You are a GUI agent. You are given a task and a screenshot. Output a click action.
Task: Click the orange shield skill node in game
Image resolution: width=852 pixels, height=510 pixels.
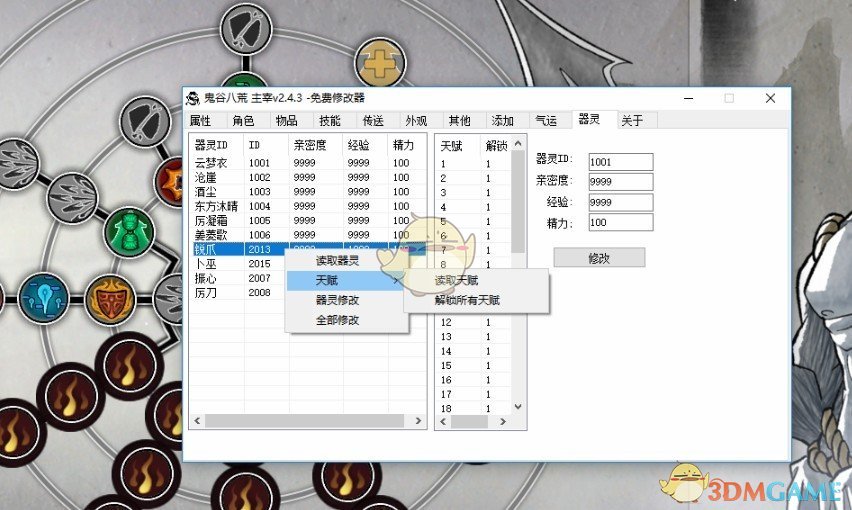110,299
